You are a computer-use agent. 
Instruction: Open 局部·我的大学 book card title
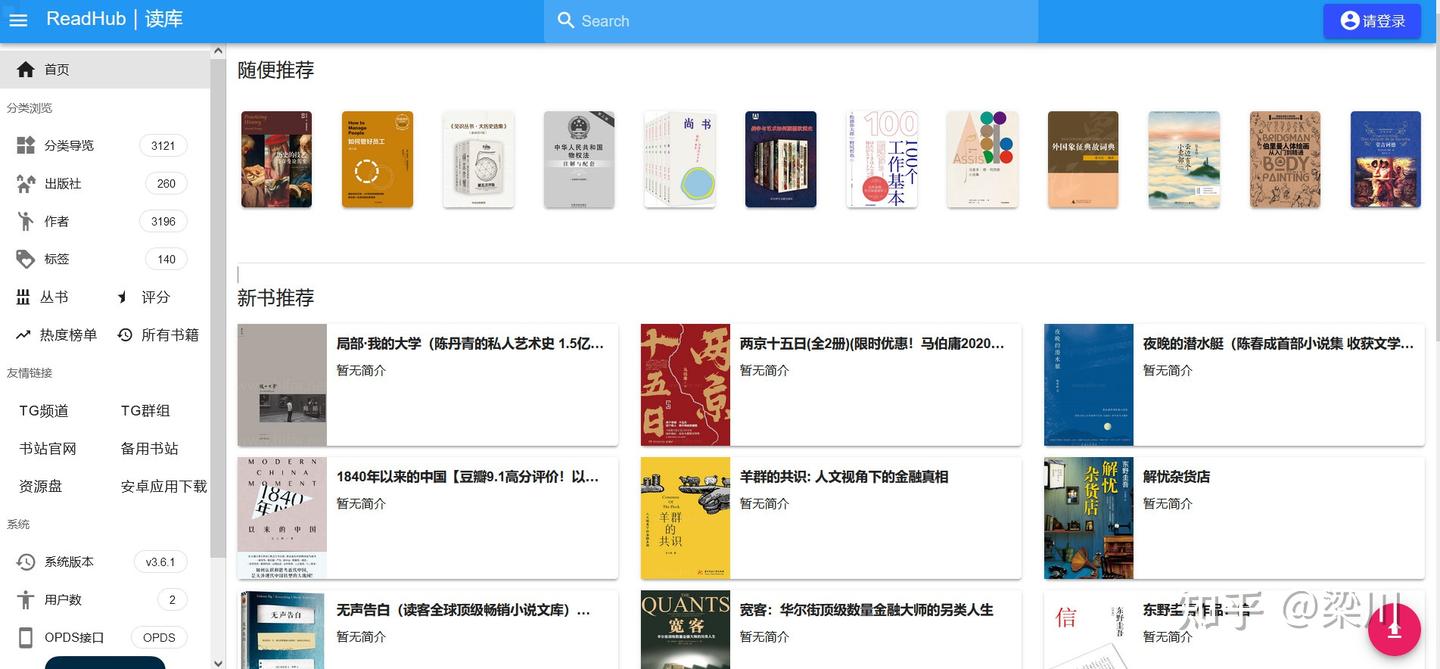pos(470,343)
